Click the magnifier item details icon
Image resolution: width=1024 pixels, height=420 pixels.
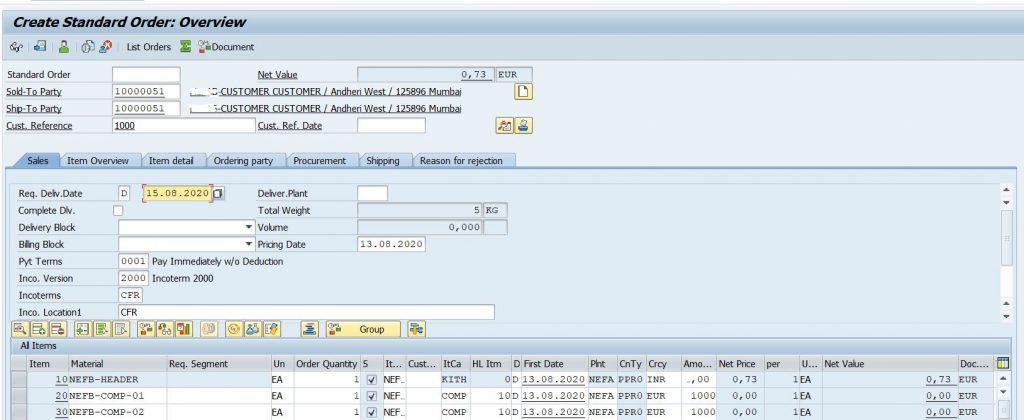(x=20, y=329)
